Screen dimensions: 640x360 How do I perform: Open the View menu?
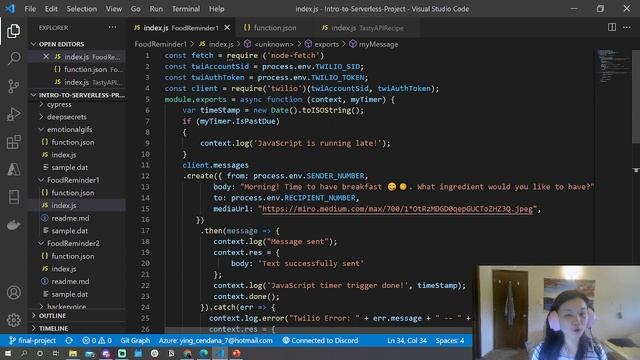114,9
